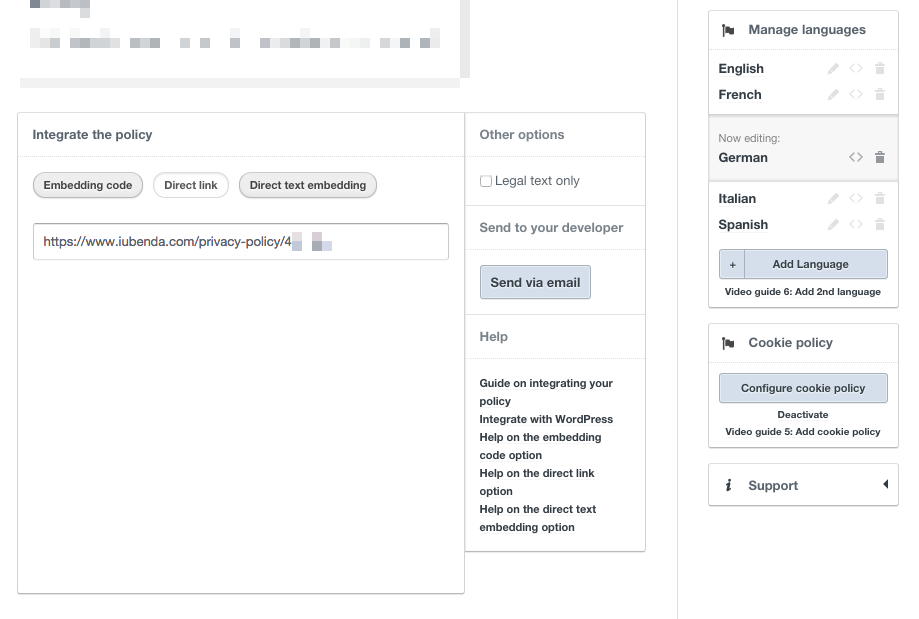Expand the Support panel arrow
The width and height of the screenshot is (919, 619).
tap(884, 485)
